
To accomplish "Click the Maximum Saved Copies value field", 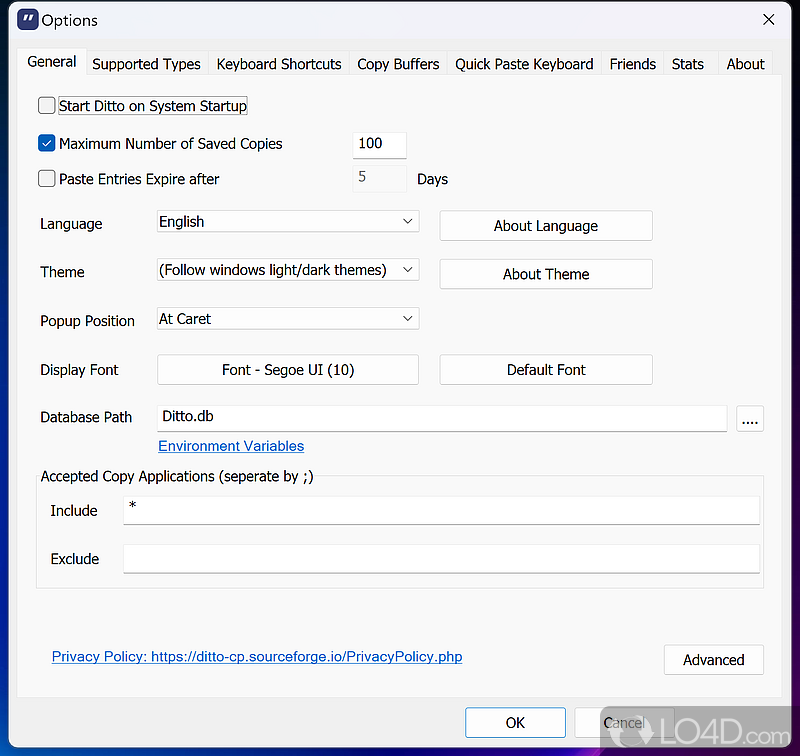I will [x=379, y=144].
